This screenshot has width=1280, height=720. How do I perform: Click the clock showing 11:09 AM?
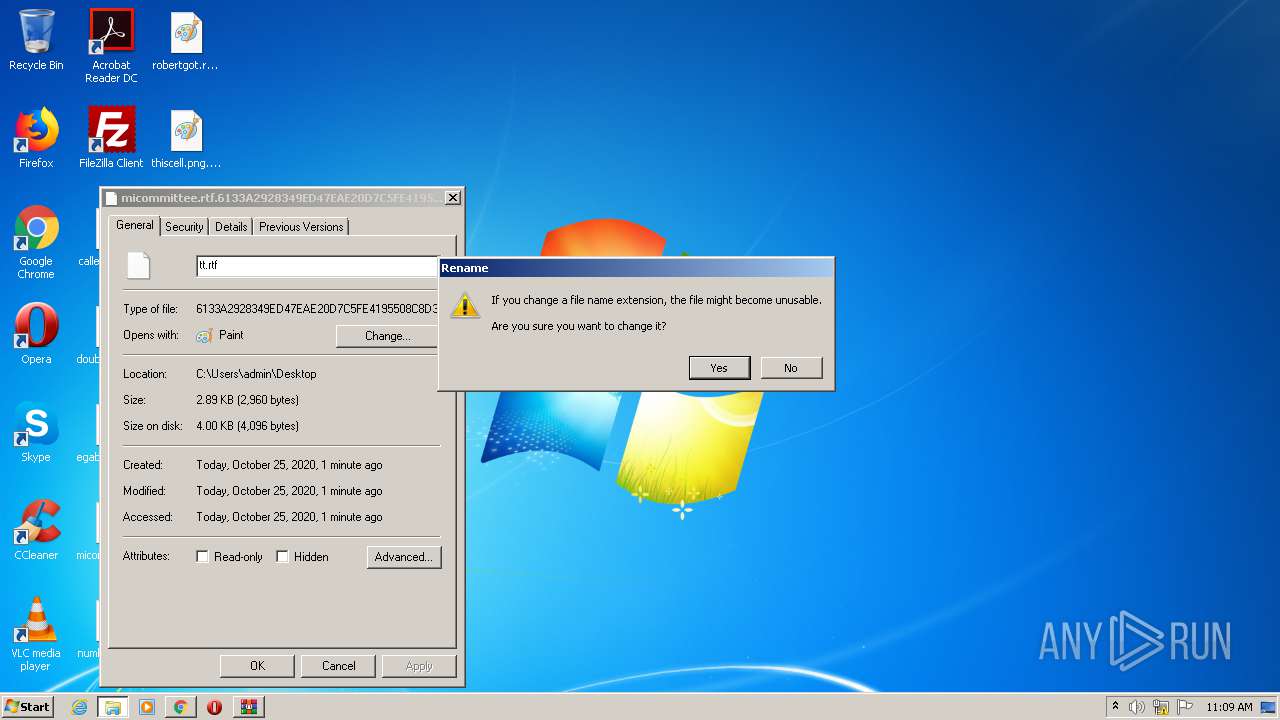click(1228, 707)
